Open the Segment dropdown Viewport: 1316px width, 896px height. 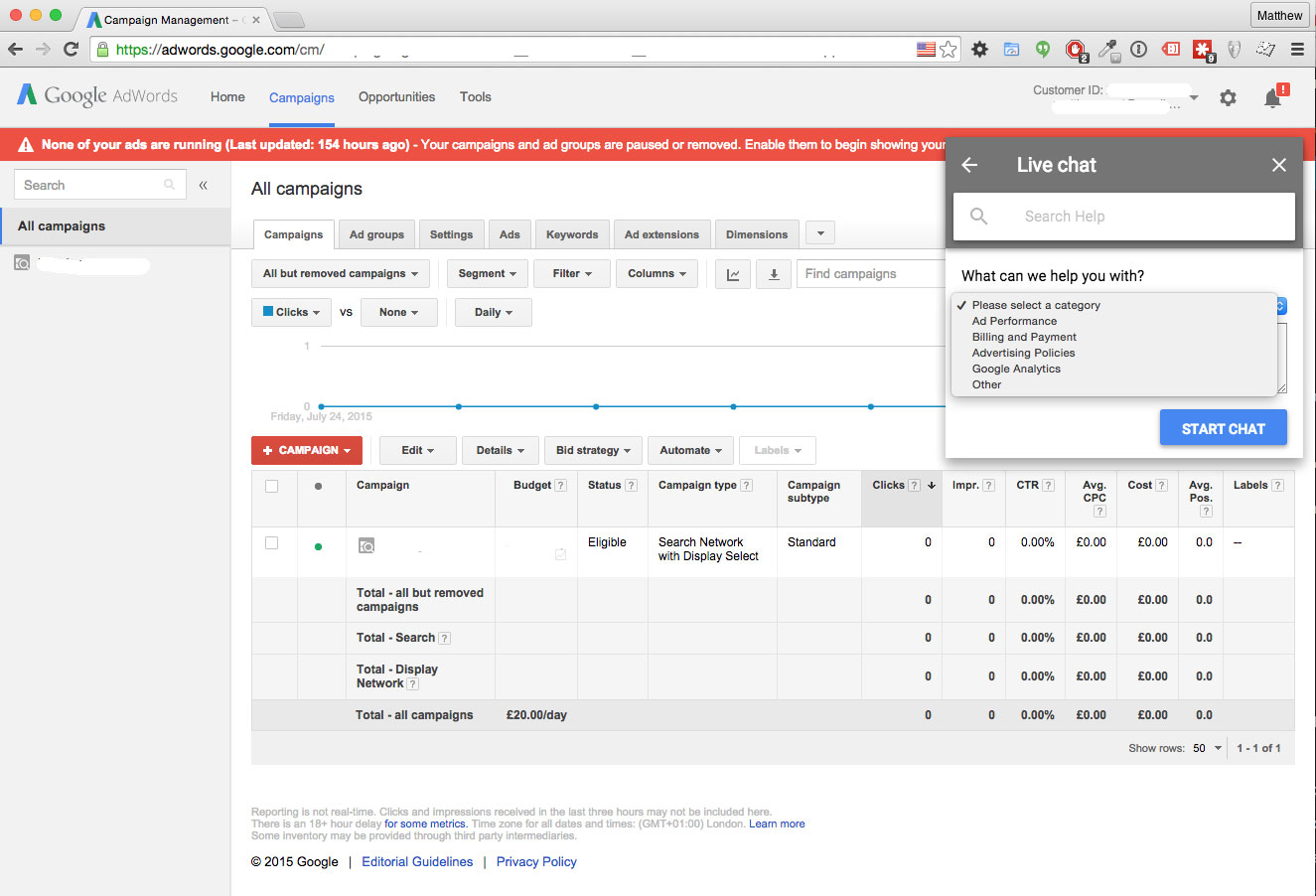(x=488, y=274)
